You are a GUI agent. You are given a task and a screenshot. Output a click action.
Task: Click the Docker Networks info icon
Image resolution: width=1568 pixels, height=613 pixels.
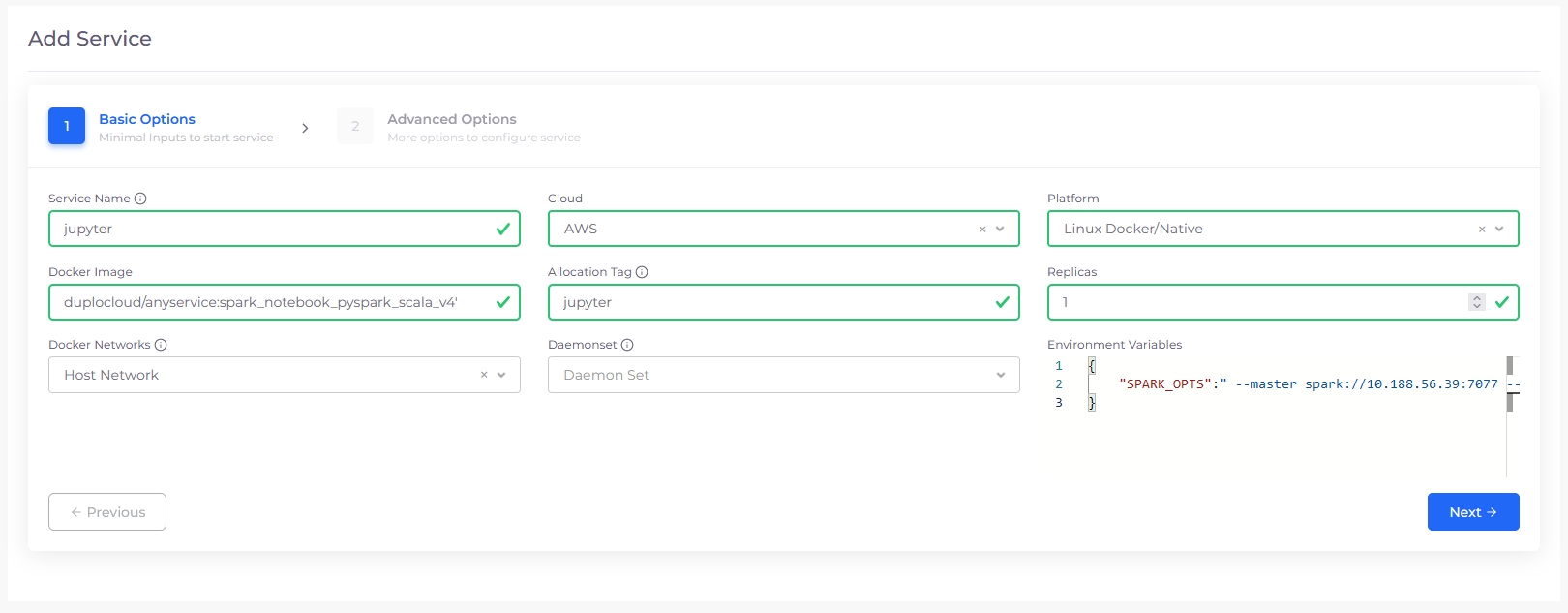point(161,345)
